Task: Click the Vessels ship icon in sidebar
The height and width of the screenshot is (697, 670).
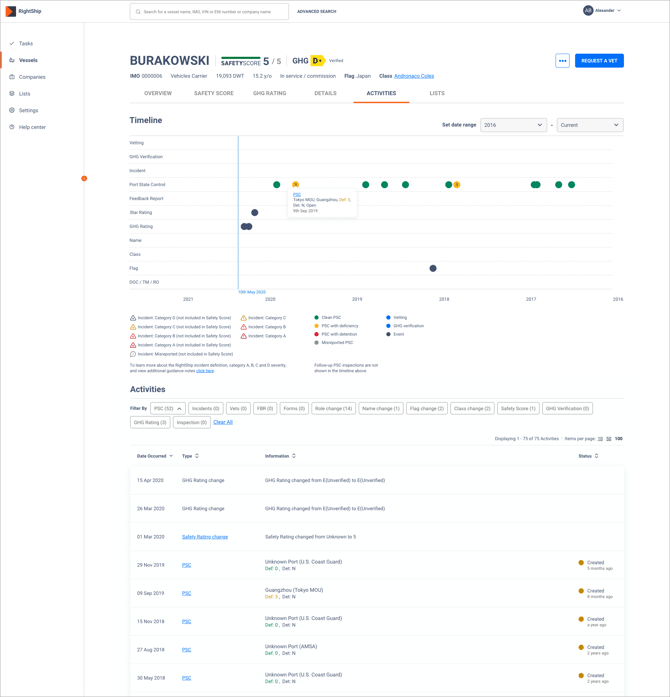Action: tap(12, 60)
